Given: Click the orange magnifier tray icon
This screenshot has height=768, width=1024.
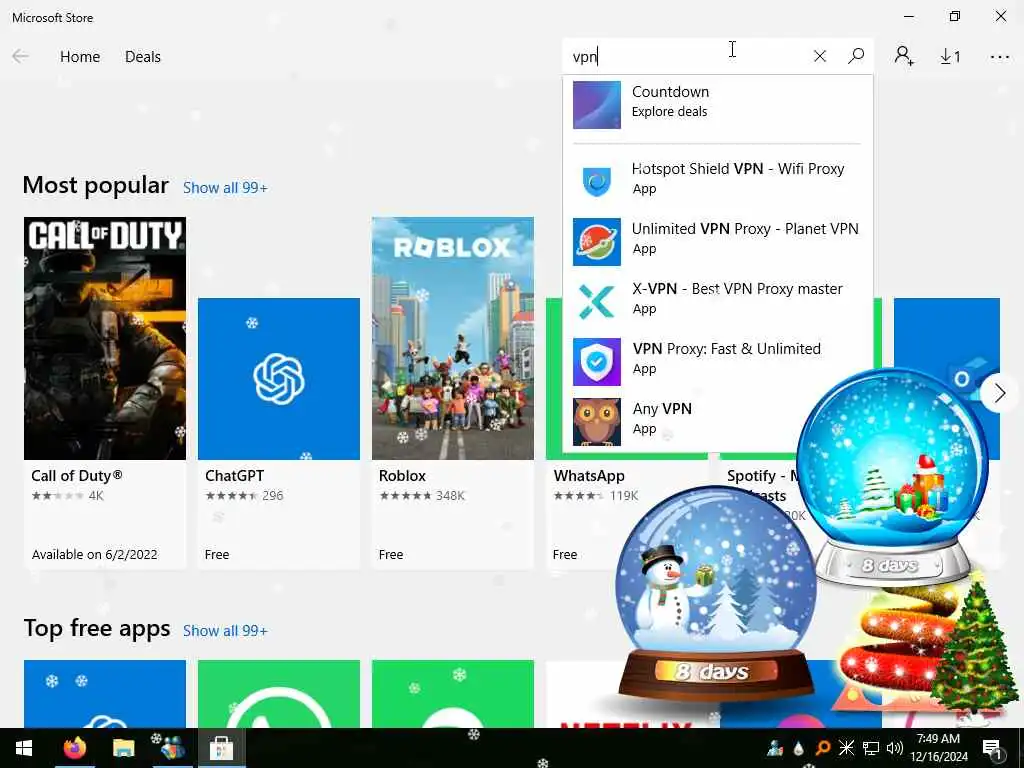Looking at the screenshot, I should 823,748.
